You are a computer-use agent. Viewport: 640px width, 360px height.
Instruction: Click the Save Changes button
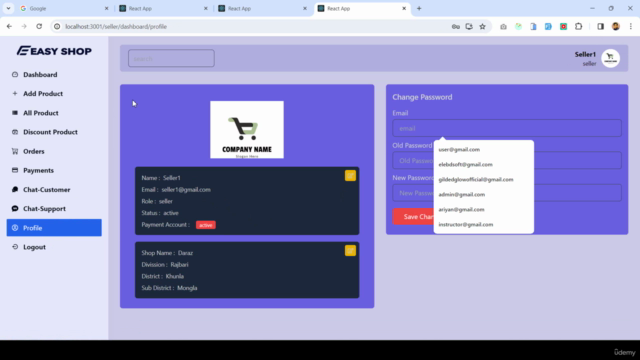click(x=413, y=217)
